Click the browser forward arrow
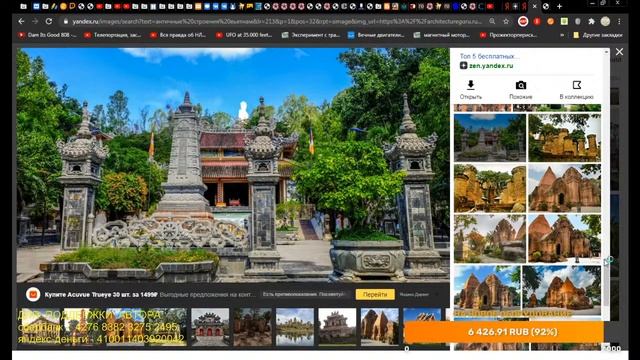640x360 pixels. pyautogui.click(x=35, y=21)
